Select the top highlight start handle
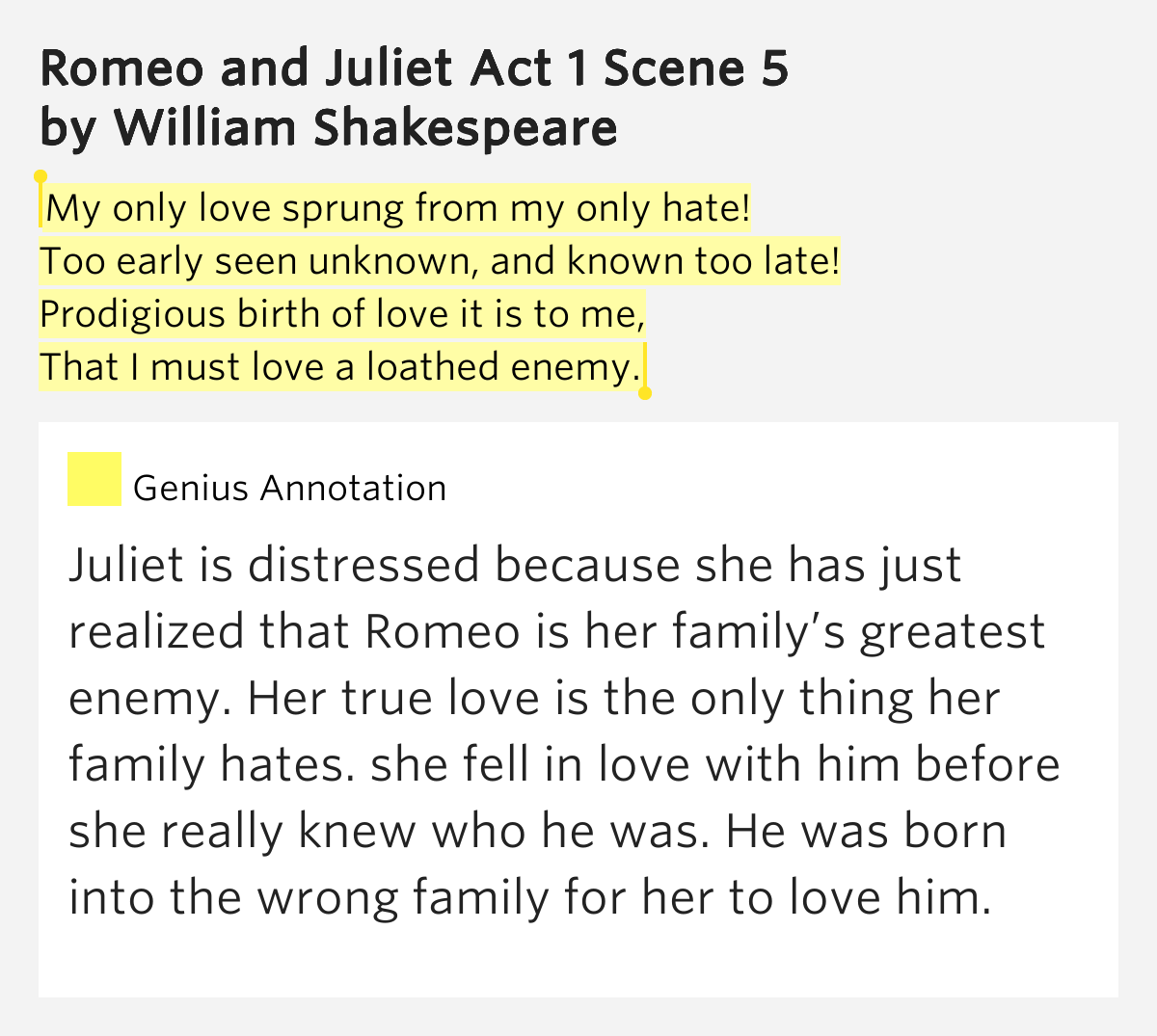Screen dimensions: 1157x1036 click(x=40, y=177)
